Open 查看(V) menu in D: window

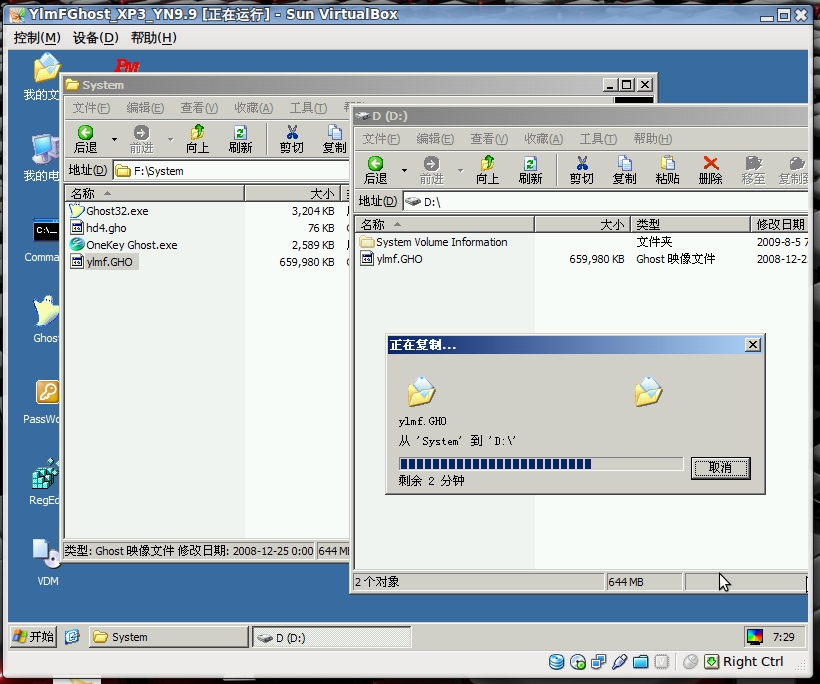tap(489, 139)
